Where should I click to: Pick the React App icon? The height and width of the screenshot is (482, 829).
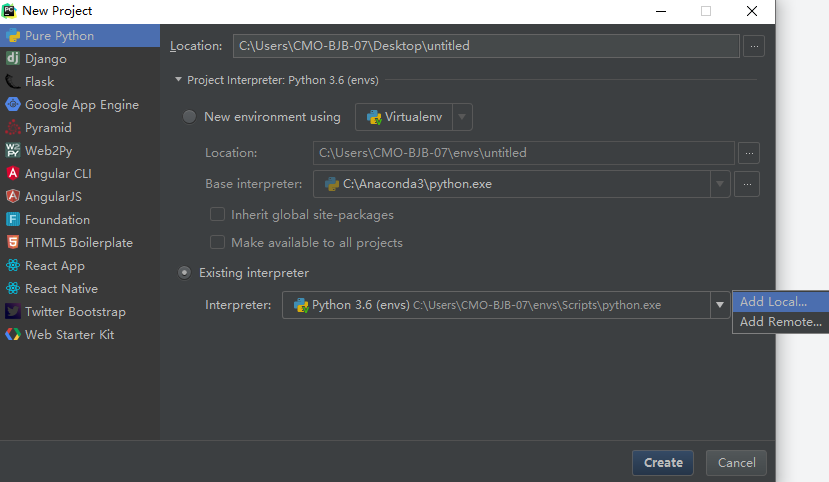pos(13,265)
